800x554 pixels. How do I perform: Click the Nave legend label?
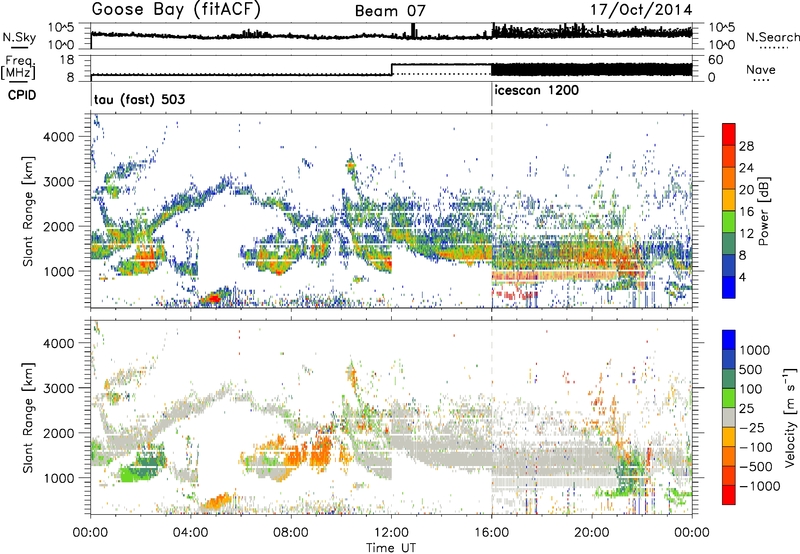(761, 69)
